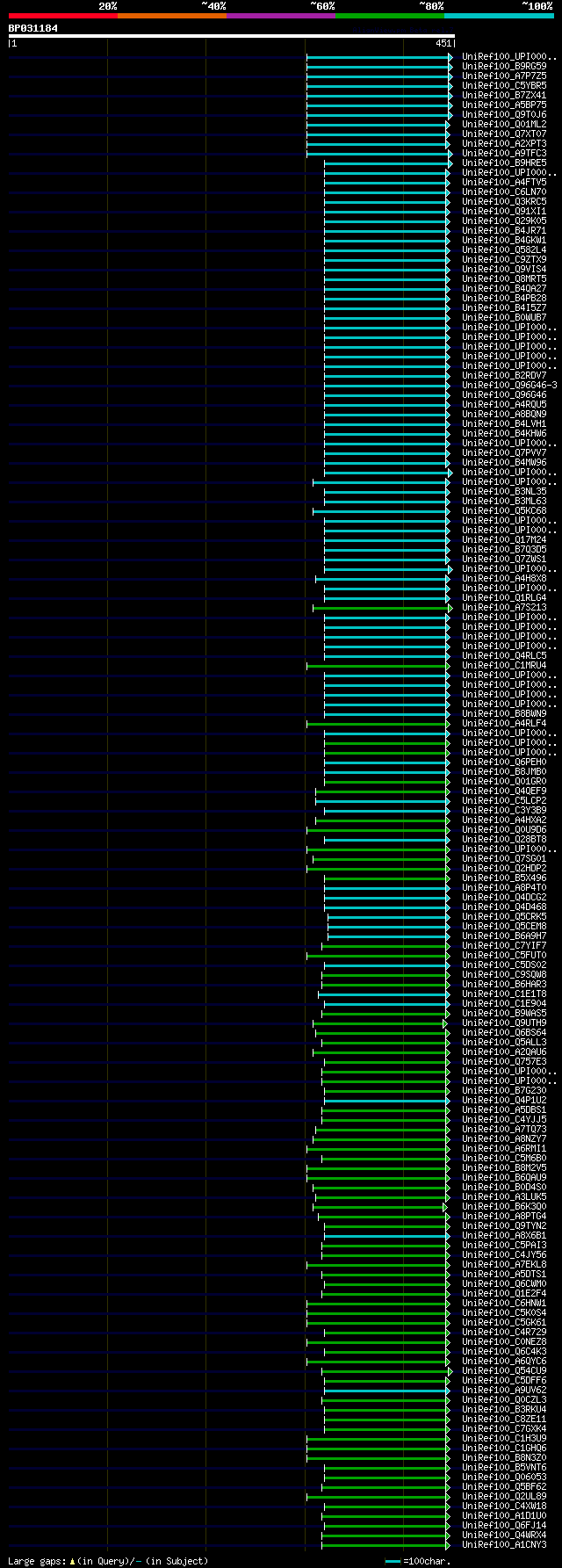Select hit UniRef100_B6K3Q0
This screenshot has height=1568, width=562.
tap(504, 1206)
